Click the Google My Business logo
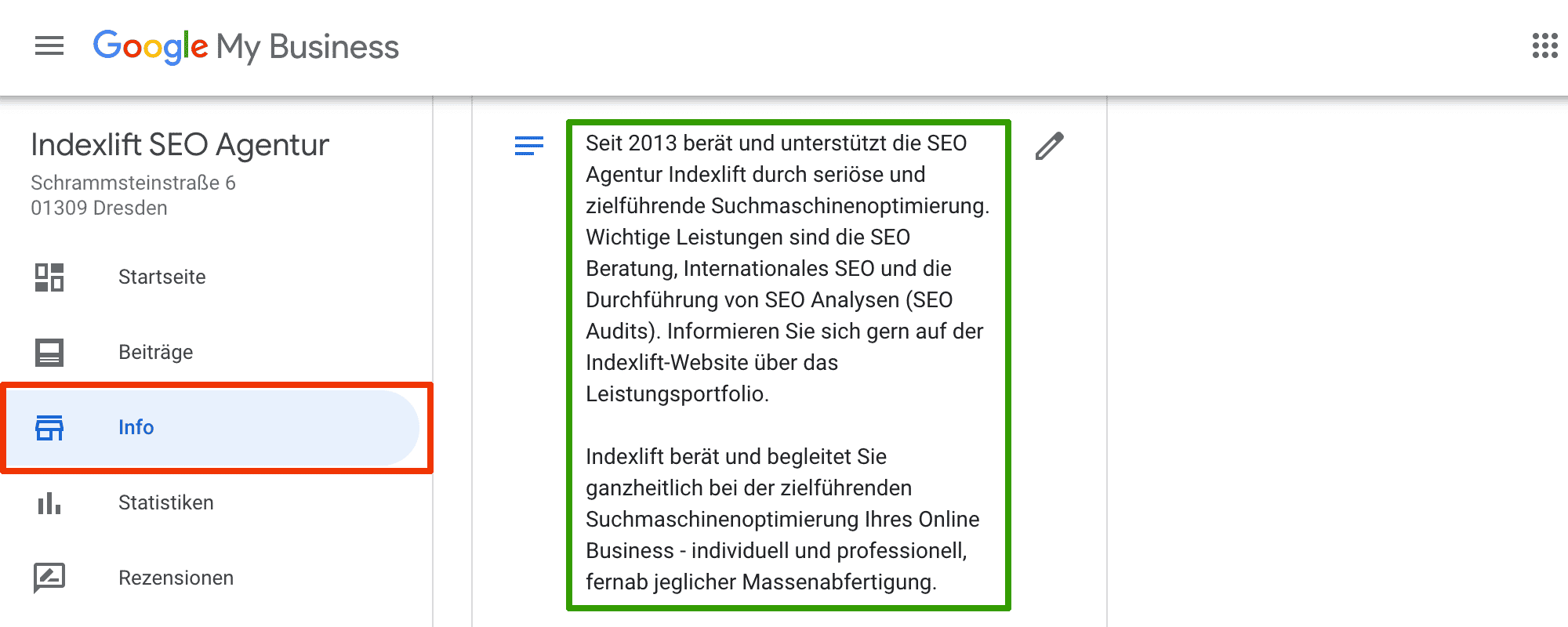The height and width of the screenshot is (627, 1568). (246, 47)
